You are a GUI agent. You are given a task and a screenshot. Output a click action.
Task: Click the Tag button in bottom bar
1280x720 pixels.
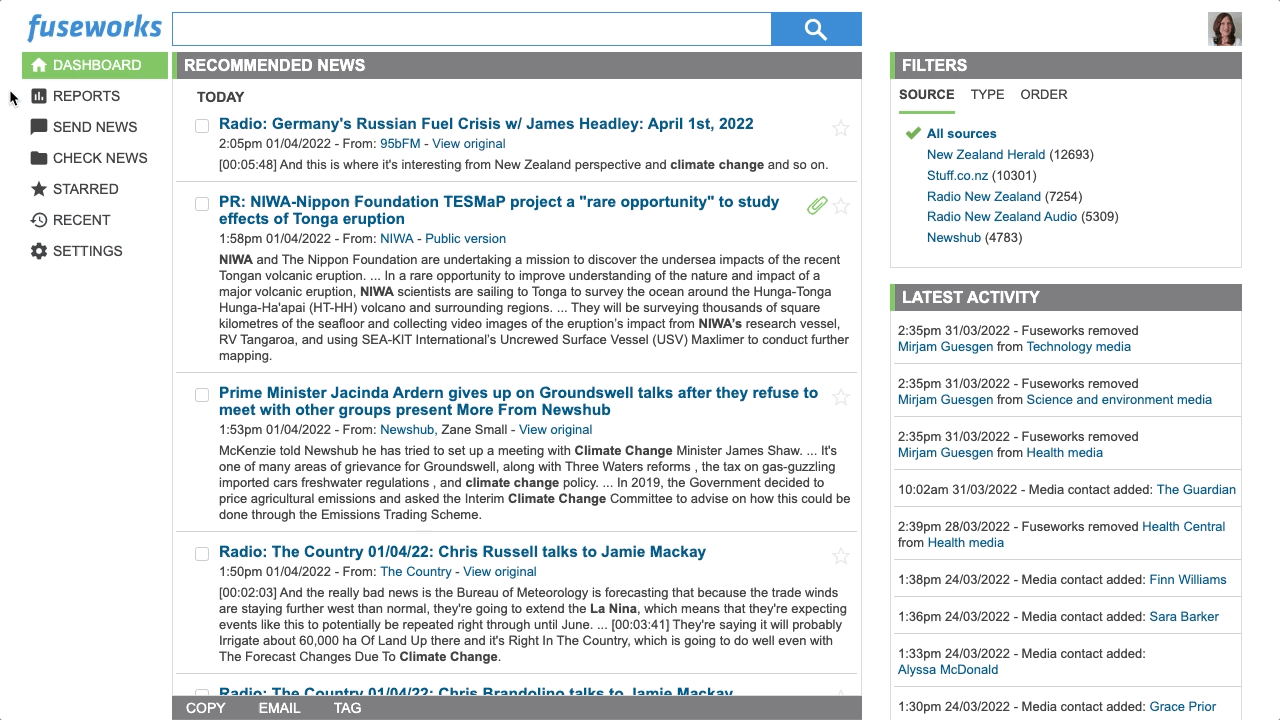[x=347, y=708]
